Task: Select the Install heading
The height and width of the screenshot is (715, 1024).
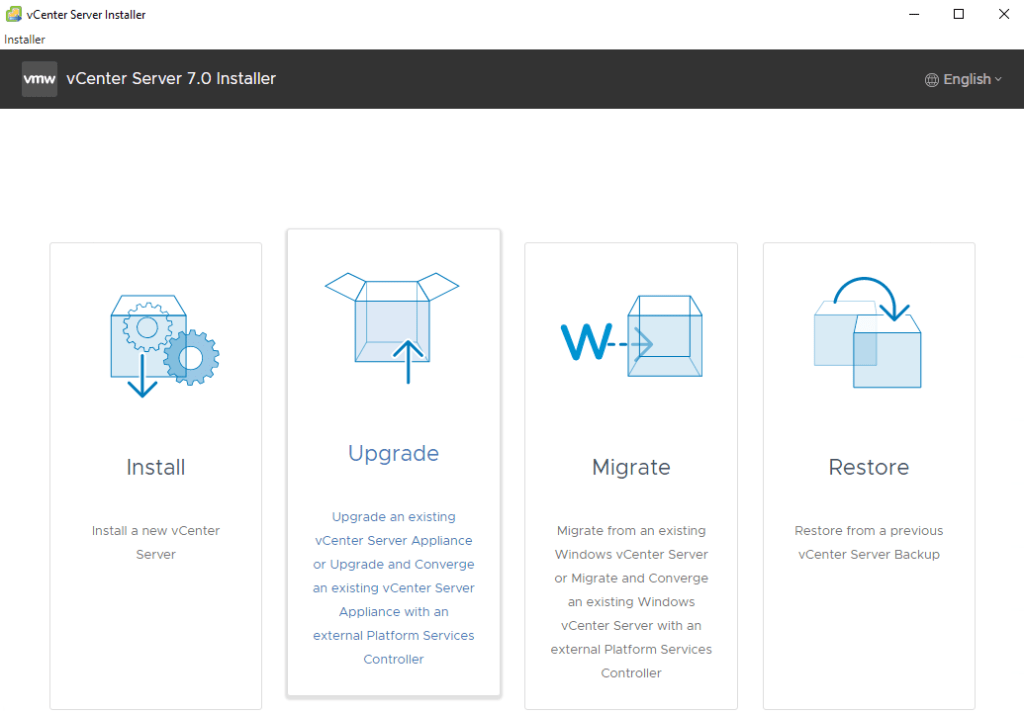Action: pyautogui.click(x=155, y=467)
